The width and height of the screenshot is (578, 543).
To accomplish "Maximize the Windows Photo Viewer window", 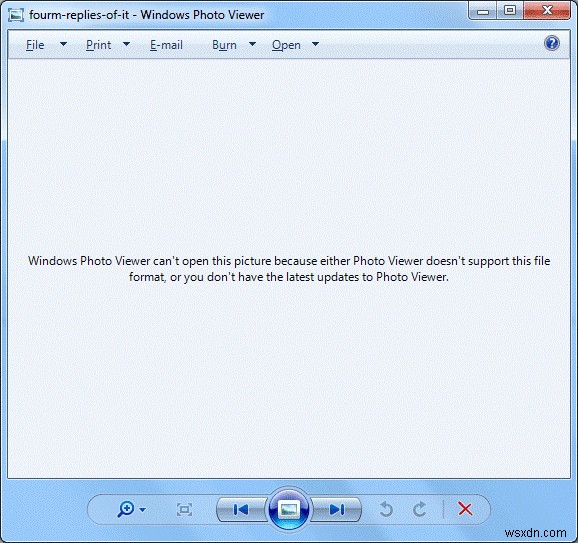I will pyautogui.click(x=510, y=10).
